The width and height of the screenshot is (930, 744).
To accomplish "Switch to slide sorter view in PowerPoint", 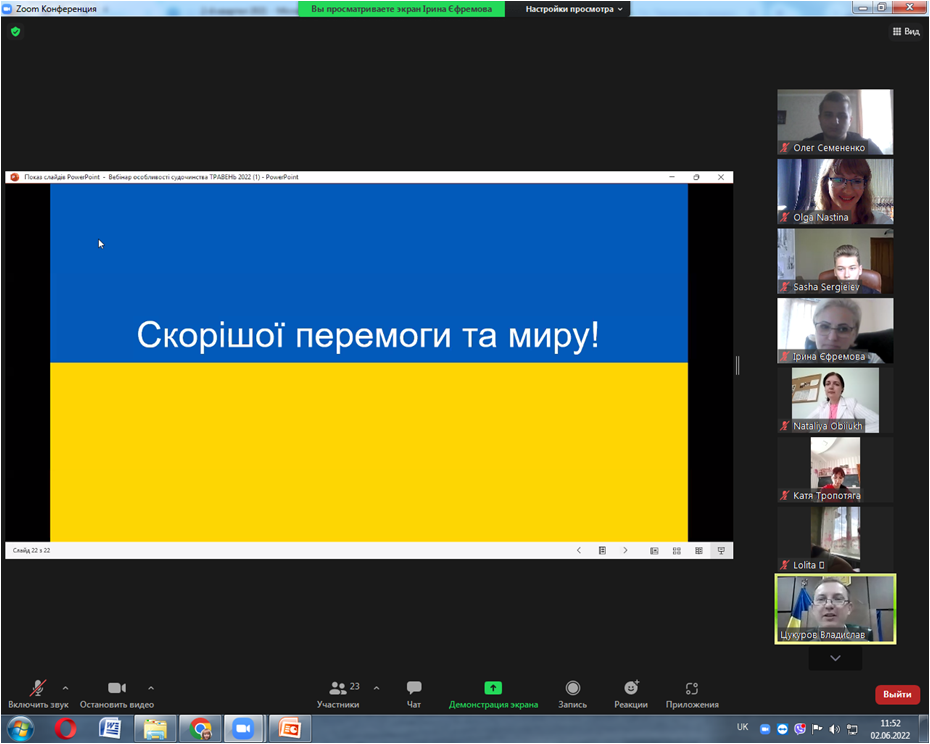I will pyautogui.click(x=677, y=550).
